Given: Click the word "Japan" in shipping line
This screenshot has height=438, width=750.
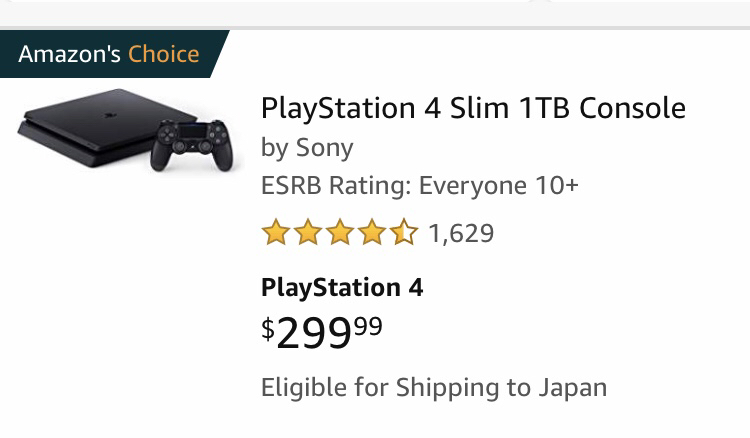Looking at the screenshot, I should (574, 387).
